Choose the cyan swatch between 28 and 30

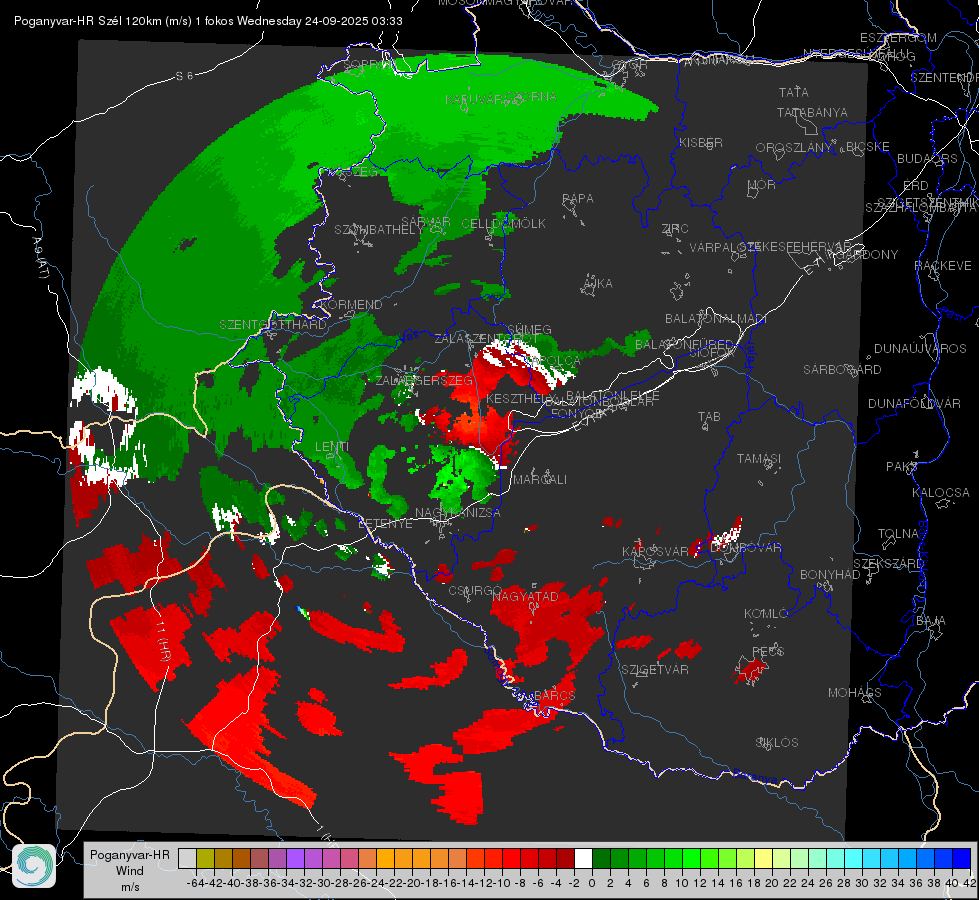click(854, 858)
